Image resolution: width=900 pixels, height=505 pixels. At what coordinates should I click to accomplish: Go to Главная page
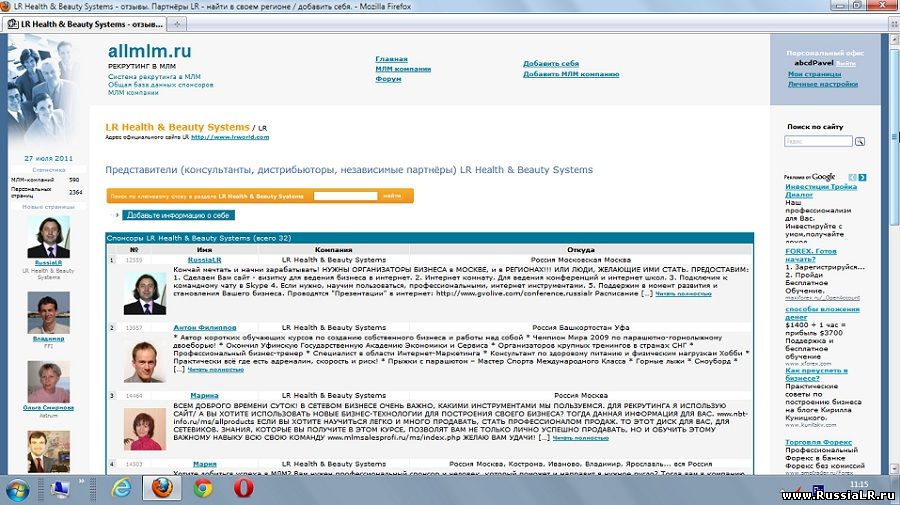391,59
